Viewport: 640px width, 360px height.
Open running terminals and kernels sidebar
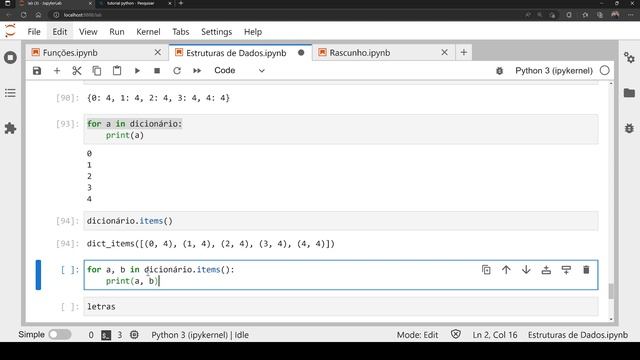click(10, 58)
